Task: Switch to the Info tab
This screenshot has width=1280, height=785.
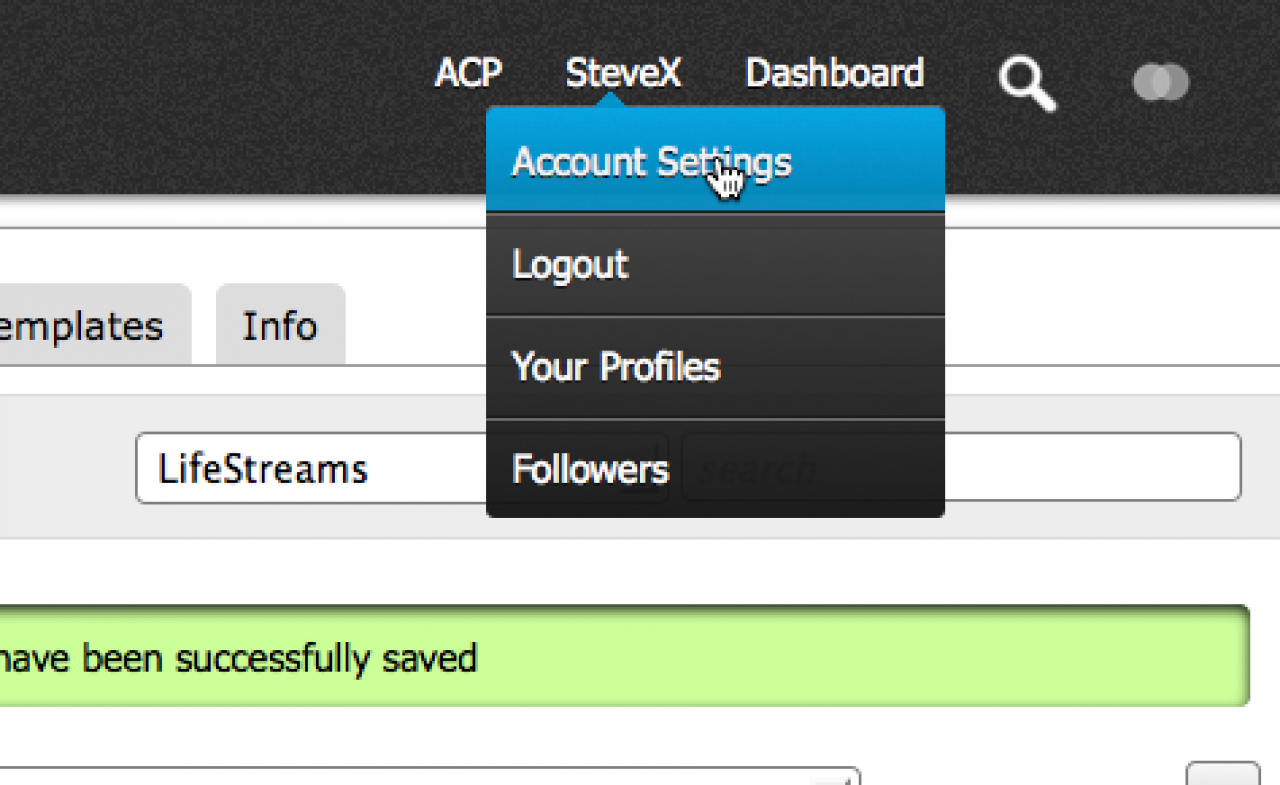Action: point(280,326)
